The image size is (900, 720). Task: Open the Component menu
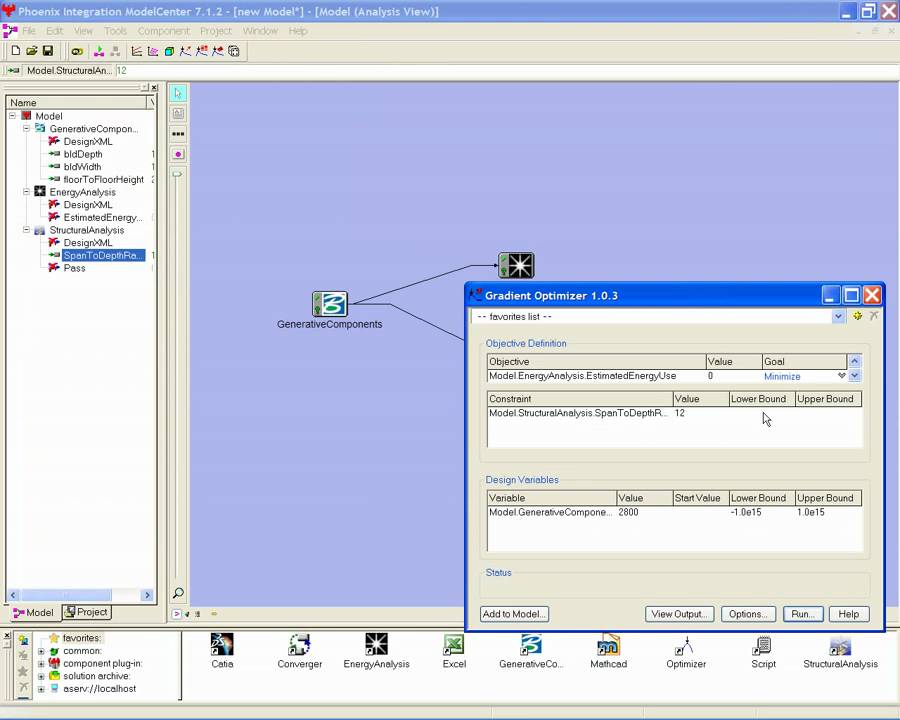pyautogui.click(x=164, y=31)
